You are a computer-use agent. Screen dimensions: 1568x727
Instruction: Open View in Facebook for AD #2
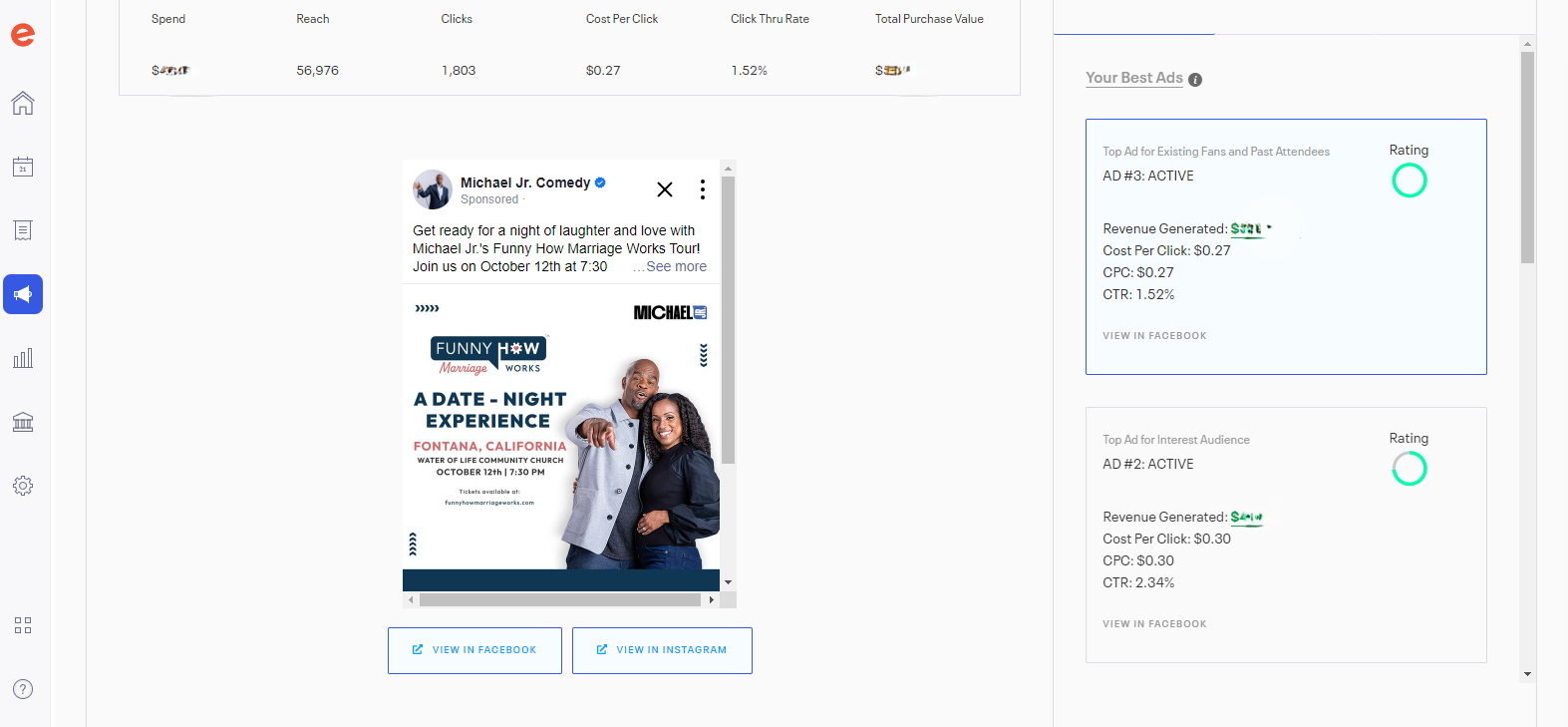click(1154, 624)
